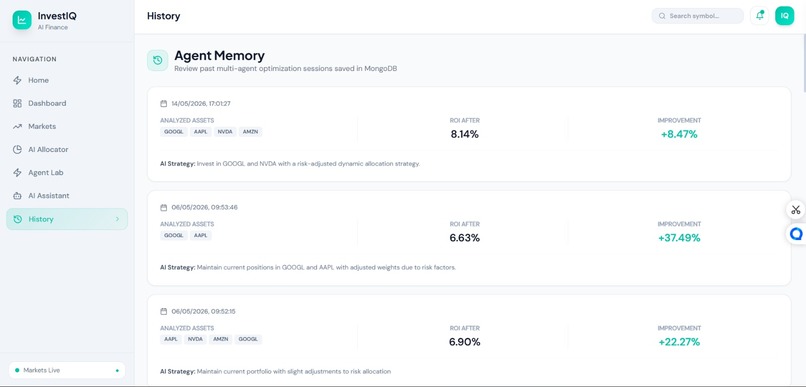
Task: Open AI Assistant page
Action: pos(67,196)
